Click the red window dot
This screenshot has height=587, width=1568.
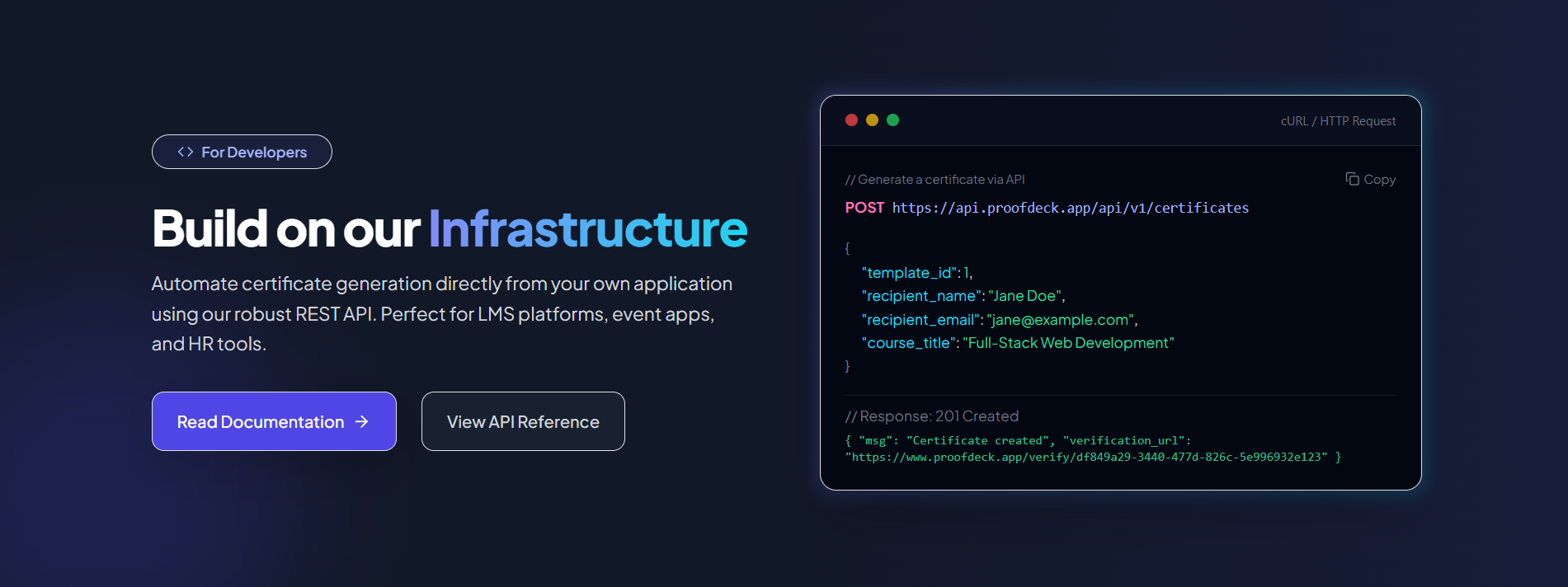[851, 120]
